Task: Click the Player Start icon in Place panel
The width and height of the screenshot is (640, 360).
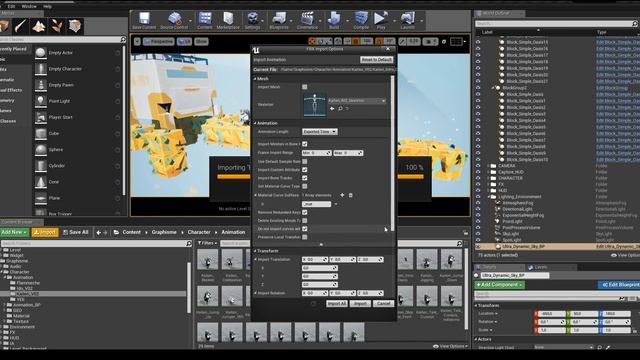Action: (x=40, y=117)
